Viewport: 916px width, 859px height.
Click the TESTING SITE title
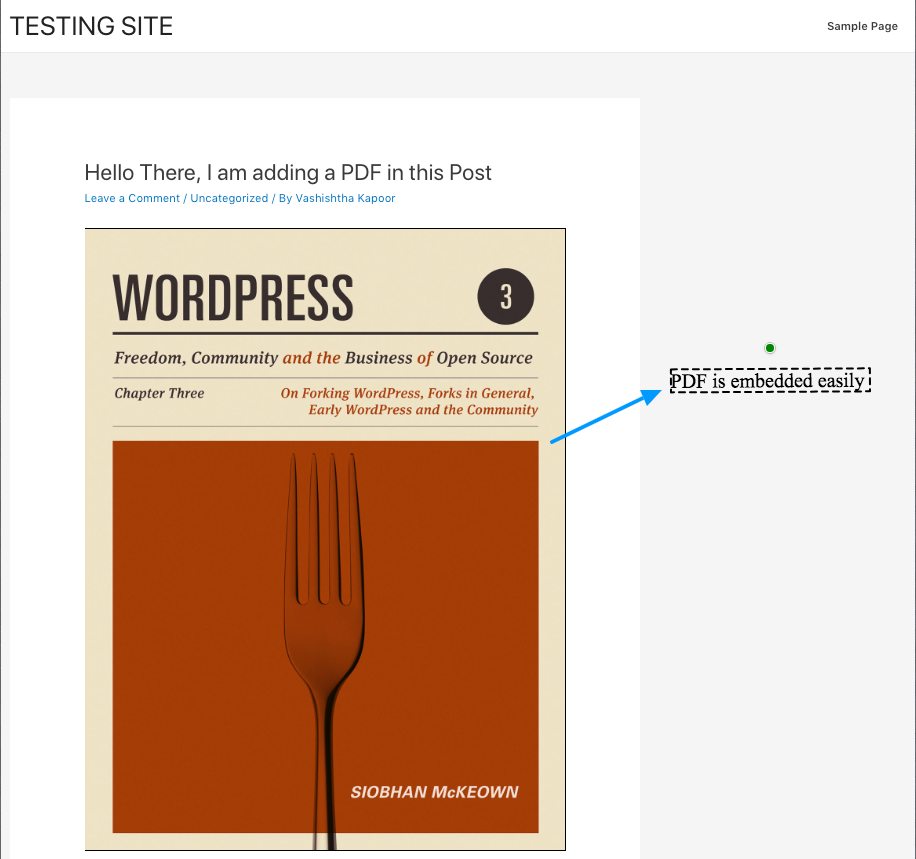91,26
